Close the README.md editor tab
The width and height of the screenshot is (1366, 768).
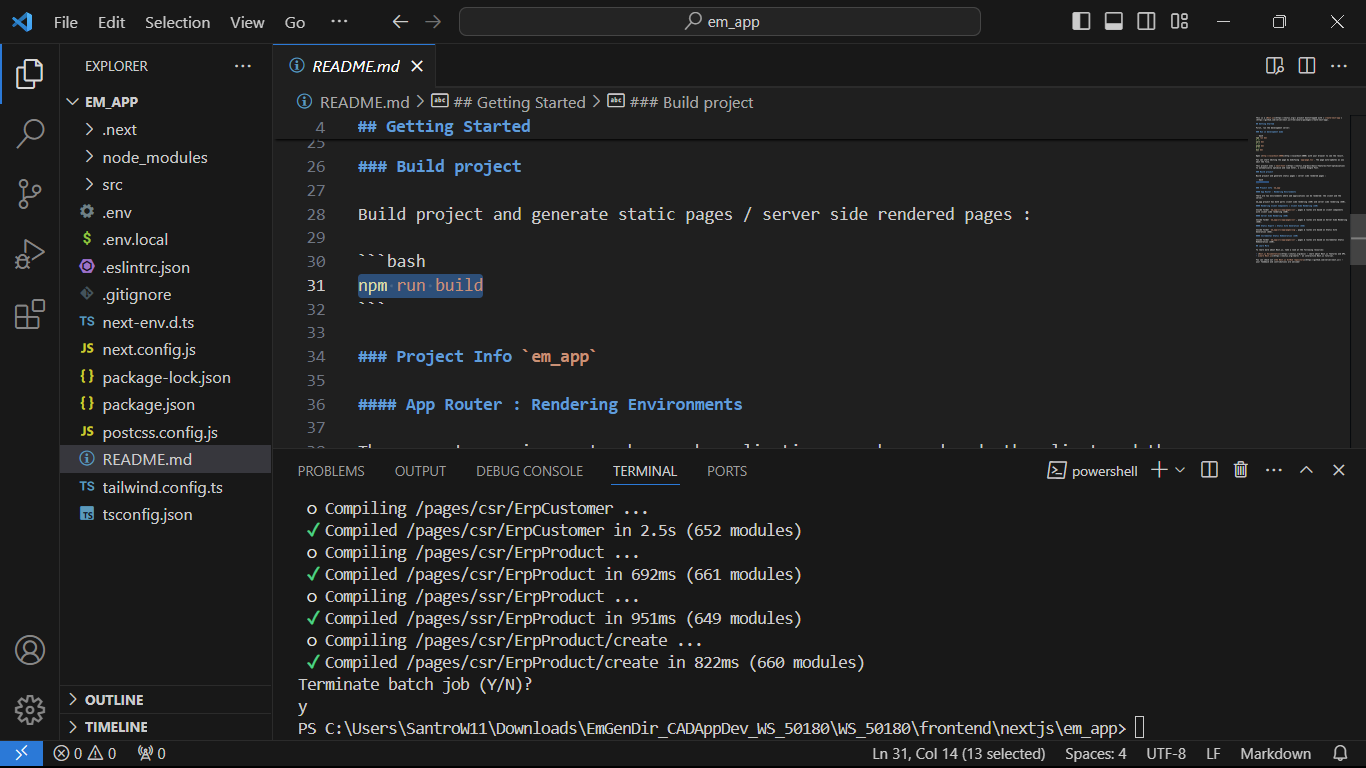417,66
